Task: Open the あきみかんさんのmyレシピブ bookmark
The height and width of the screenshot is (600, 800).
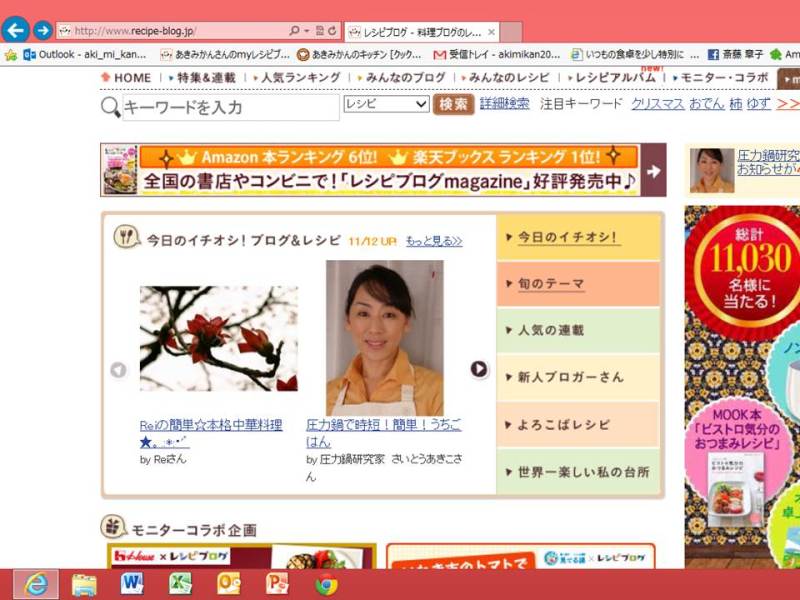Action: (225, 54)
